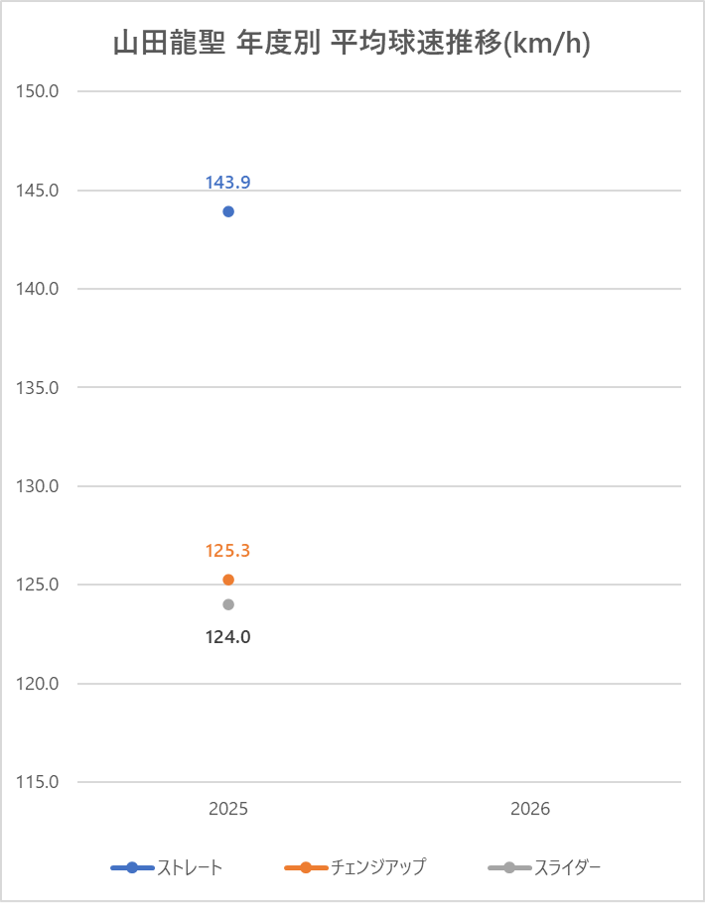
Task: Click the 135.0 vertical axis label
Action: point(40,387)
